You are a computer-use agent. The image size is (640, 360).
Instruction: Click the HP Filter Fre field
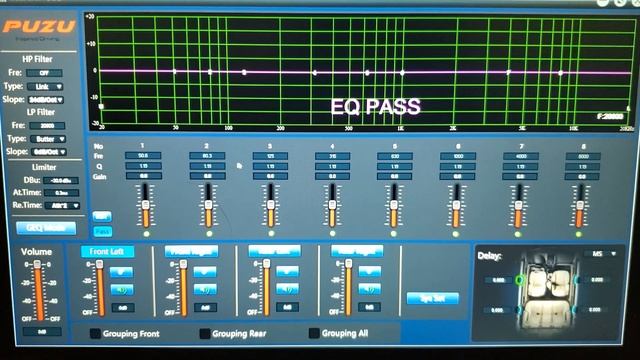(44, 73)
